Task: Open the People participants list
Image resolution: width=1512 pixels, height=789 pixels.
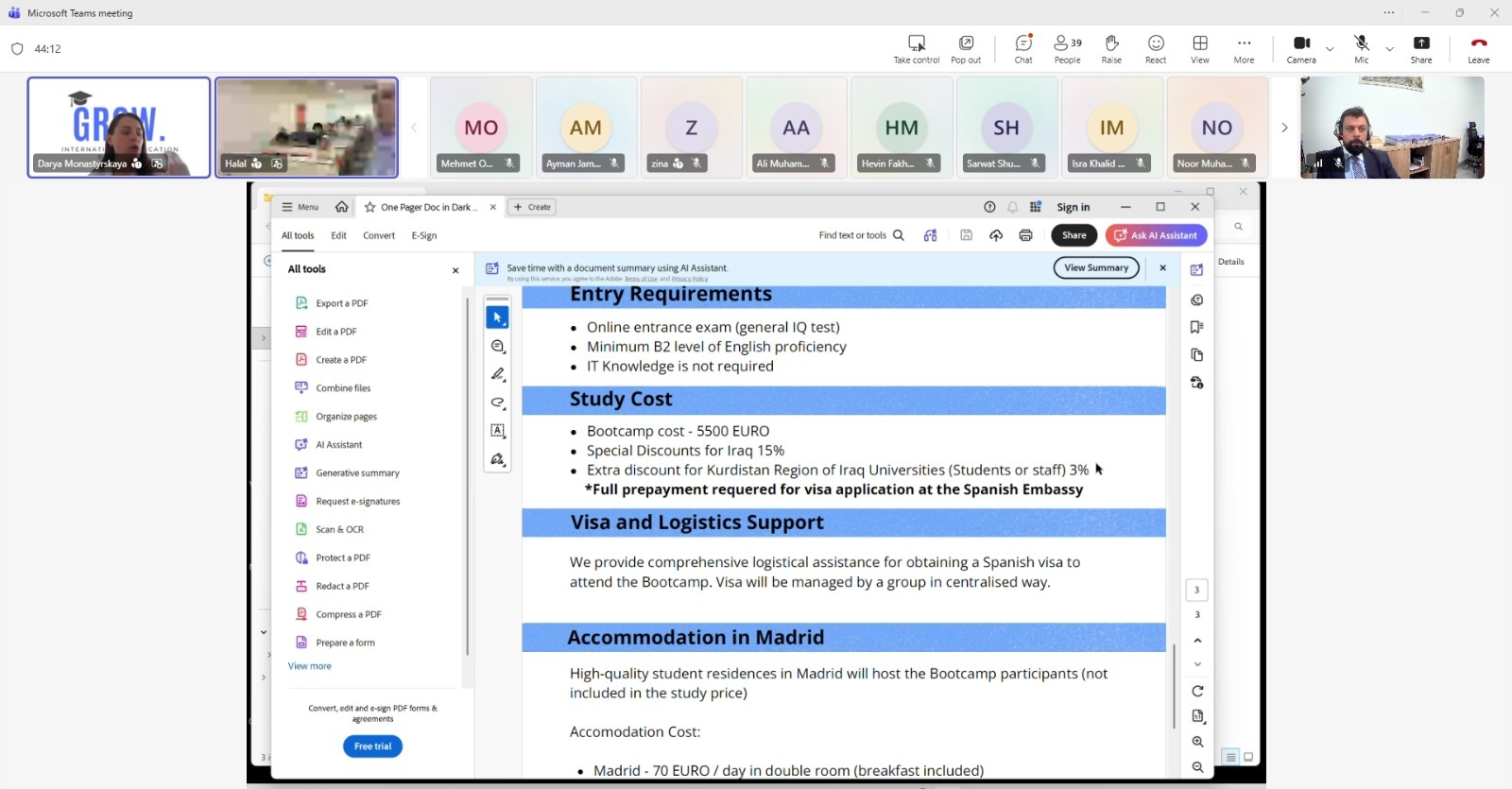Action: point(1067,48)
